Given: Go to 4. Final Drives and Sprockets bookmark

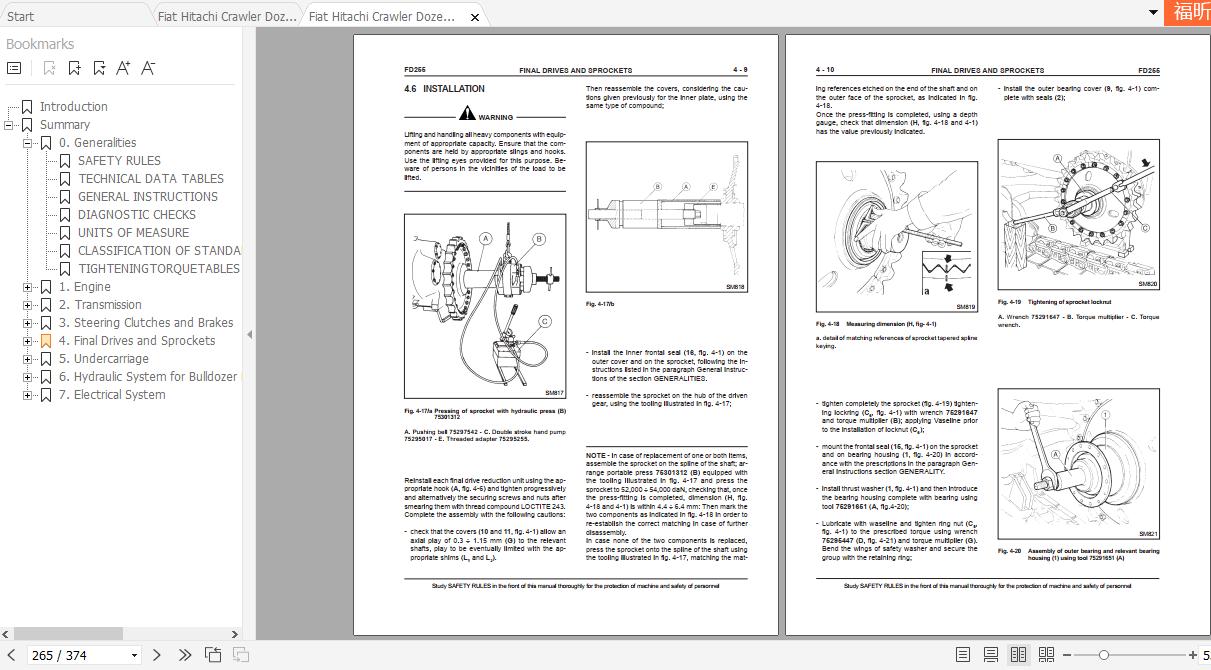Looking at the screenshot, I should click(x=136, y=341).
